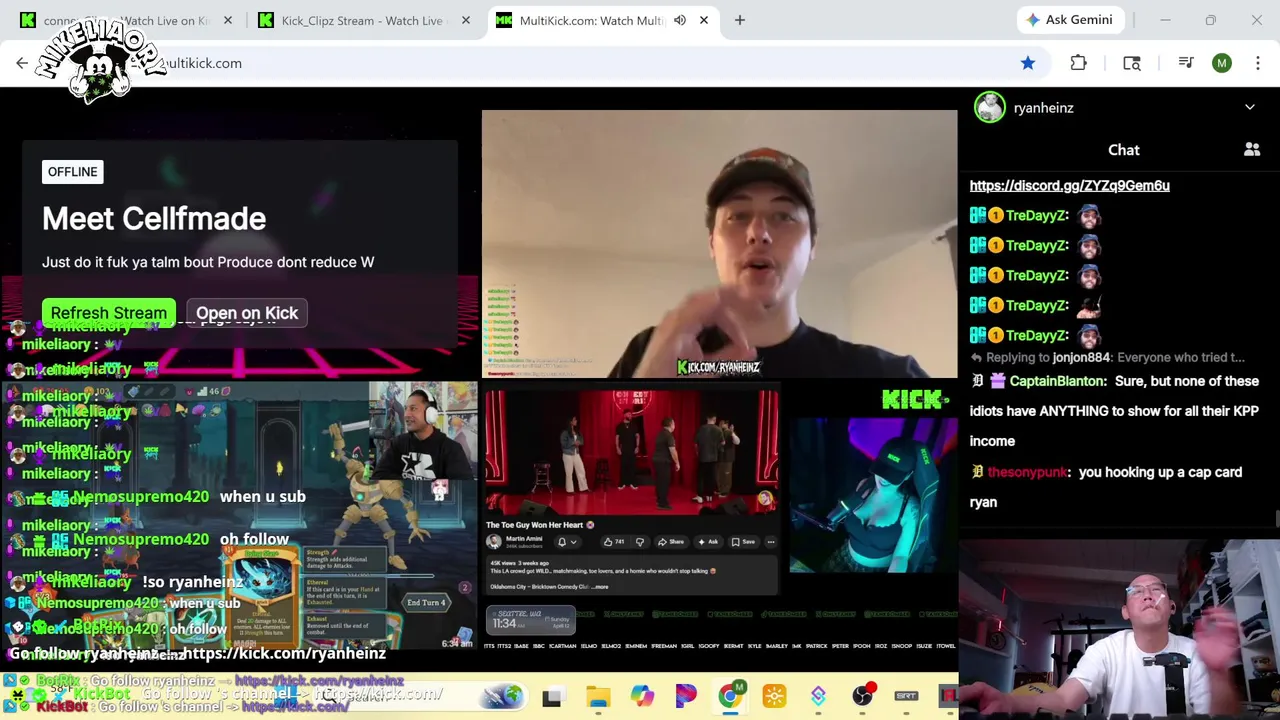The image size is (1280, 720).
Task: Open the SRT app in taskbar
Action: tap(906, 697)
